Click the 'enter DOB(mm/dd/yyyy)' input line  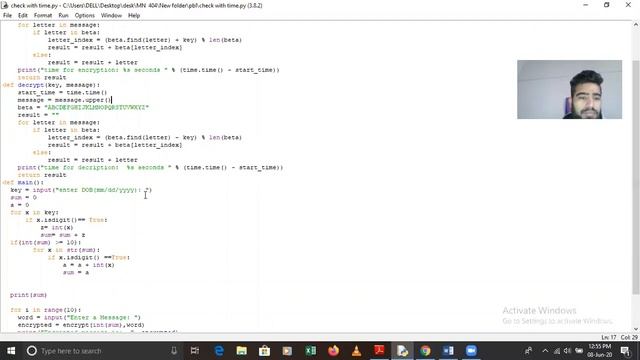pos(81,190)
